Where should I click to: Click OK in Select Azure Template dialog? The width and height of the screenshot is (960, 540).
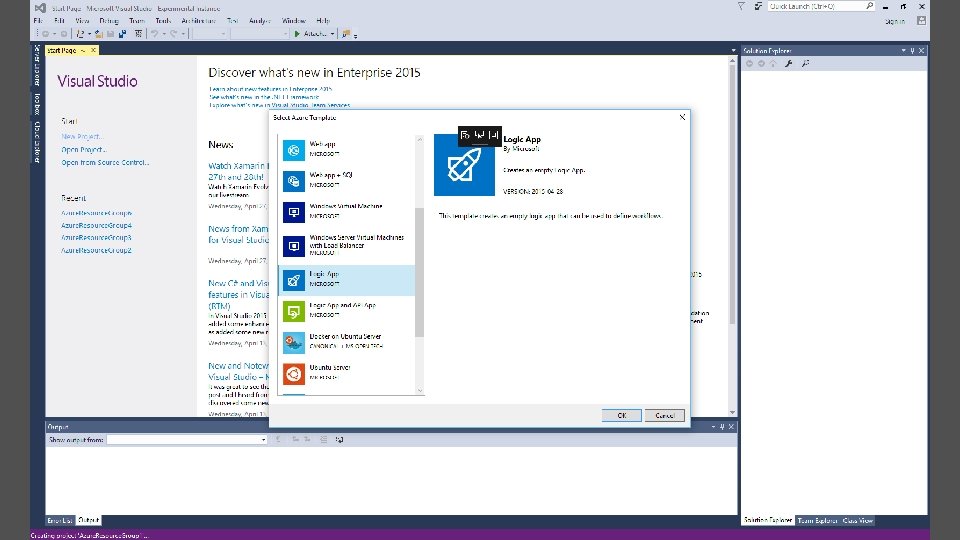tap(621, 415)
